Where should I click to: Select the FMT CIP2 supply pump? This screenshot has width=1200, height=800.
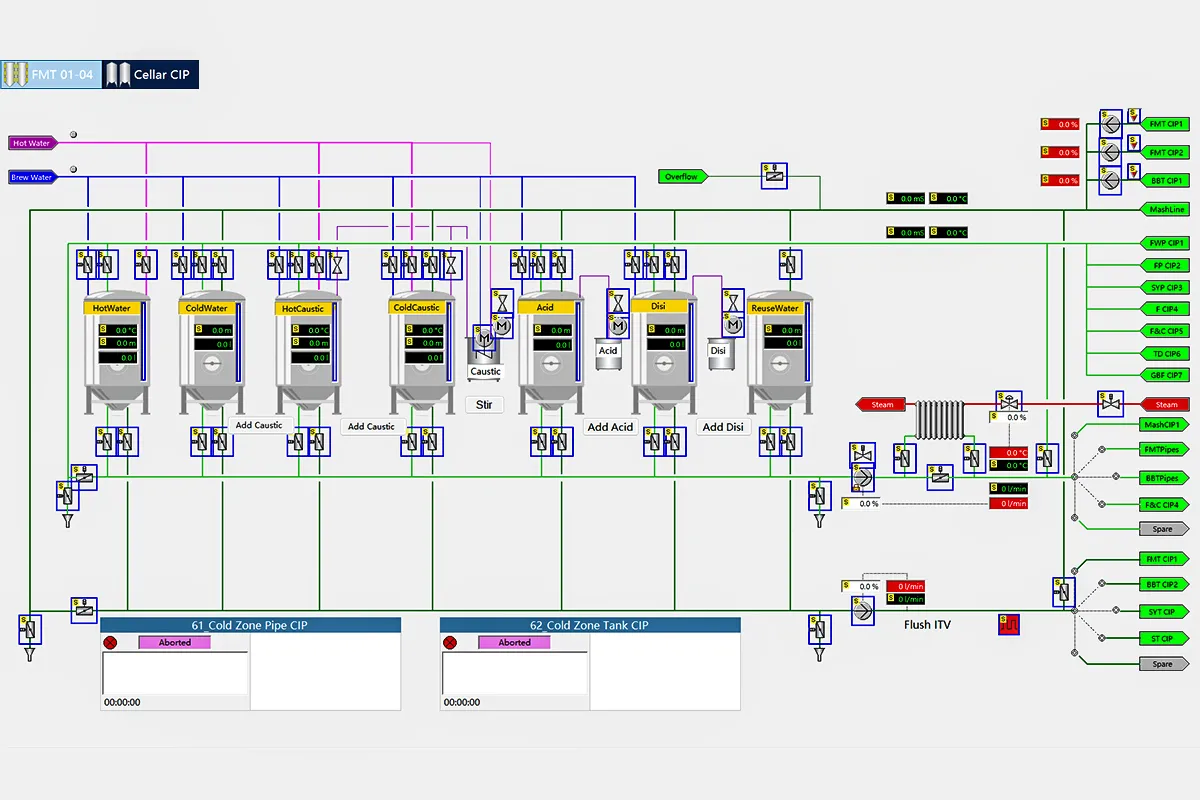[x=1110, y=152]
